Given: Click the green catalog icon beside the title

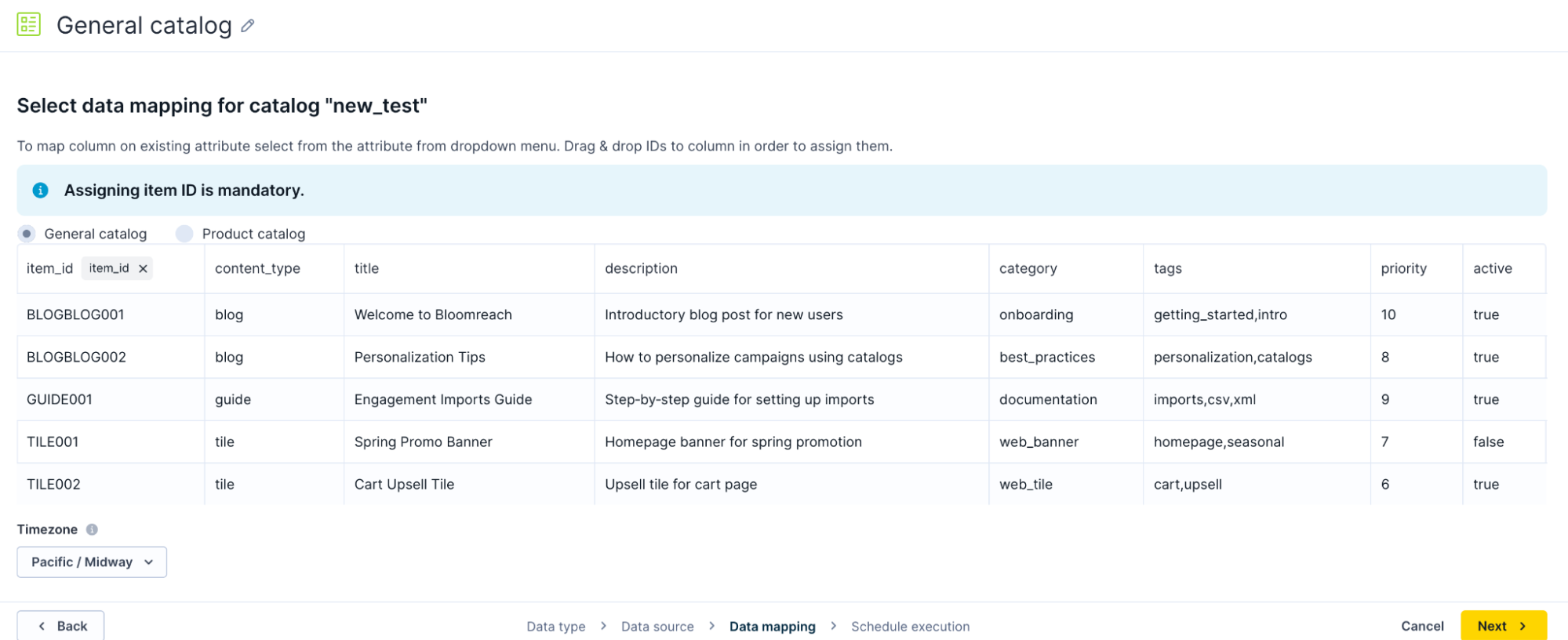Looking at the screenshot, I should [29, 24].
